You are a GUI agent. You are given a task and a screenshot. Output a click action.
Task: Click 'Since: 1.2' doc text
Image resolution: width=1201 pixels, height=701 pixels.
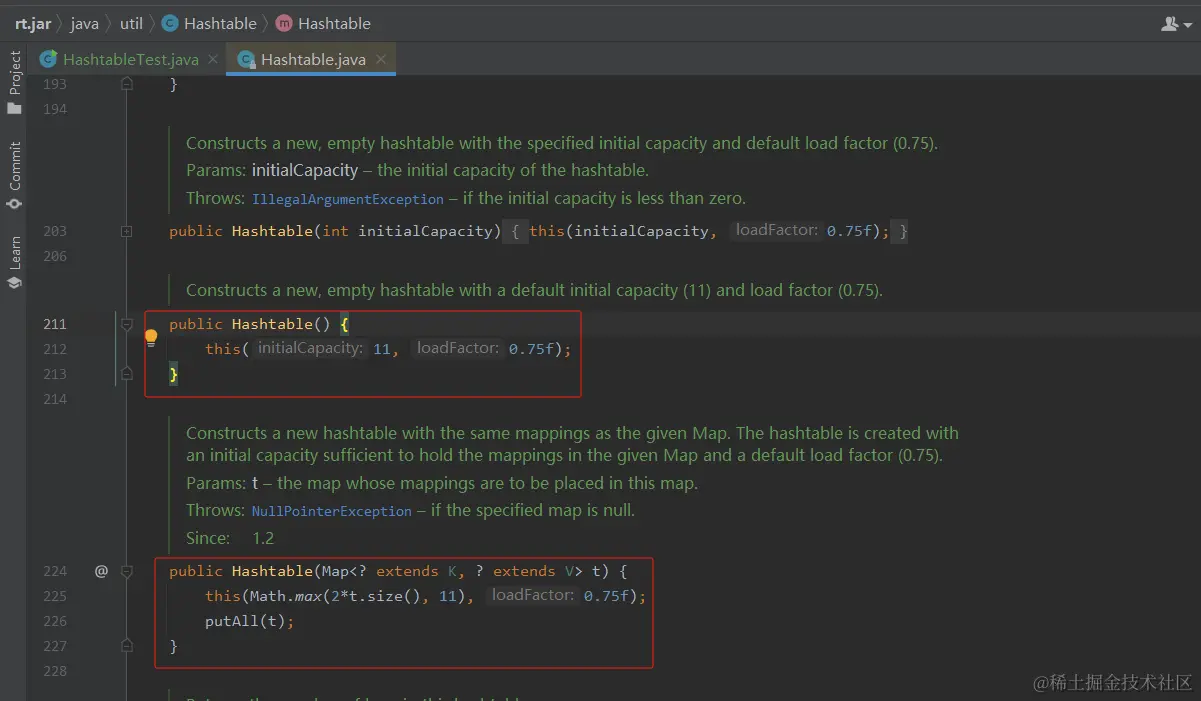click(230, 538)
